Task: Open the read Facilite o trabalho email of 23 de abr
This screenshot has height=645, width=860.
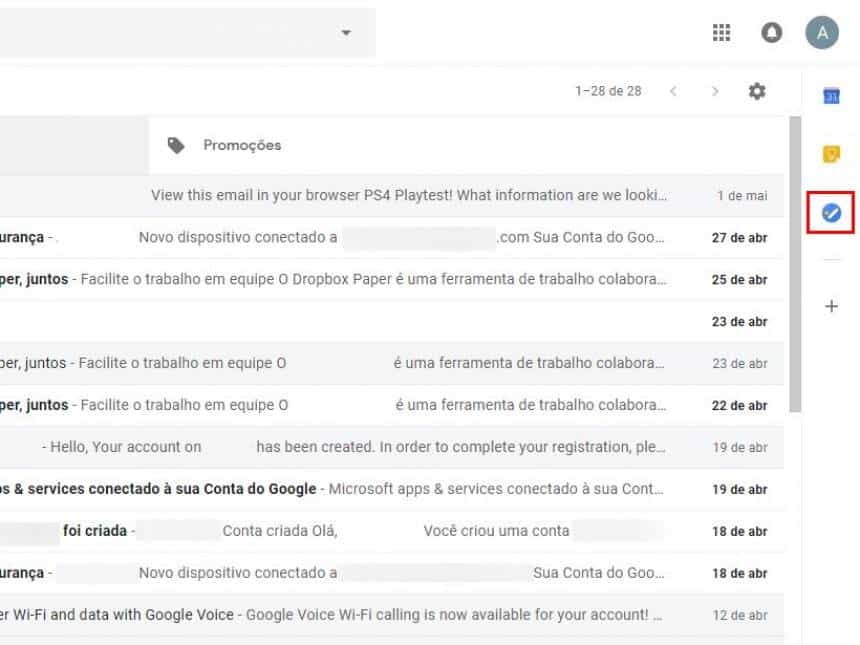Action: point(392,363)
